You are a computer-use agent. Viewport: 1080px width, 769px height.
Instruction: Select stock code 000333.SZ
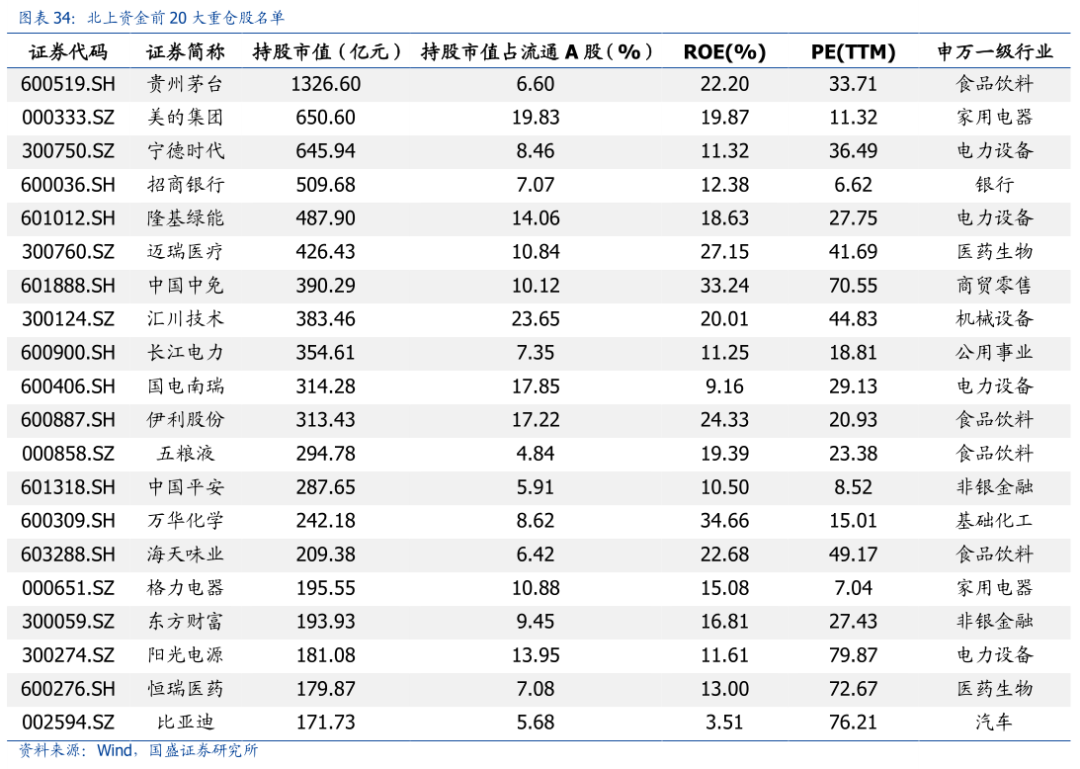[68, 118]
